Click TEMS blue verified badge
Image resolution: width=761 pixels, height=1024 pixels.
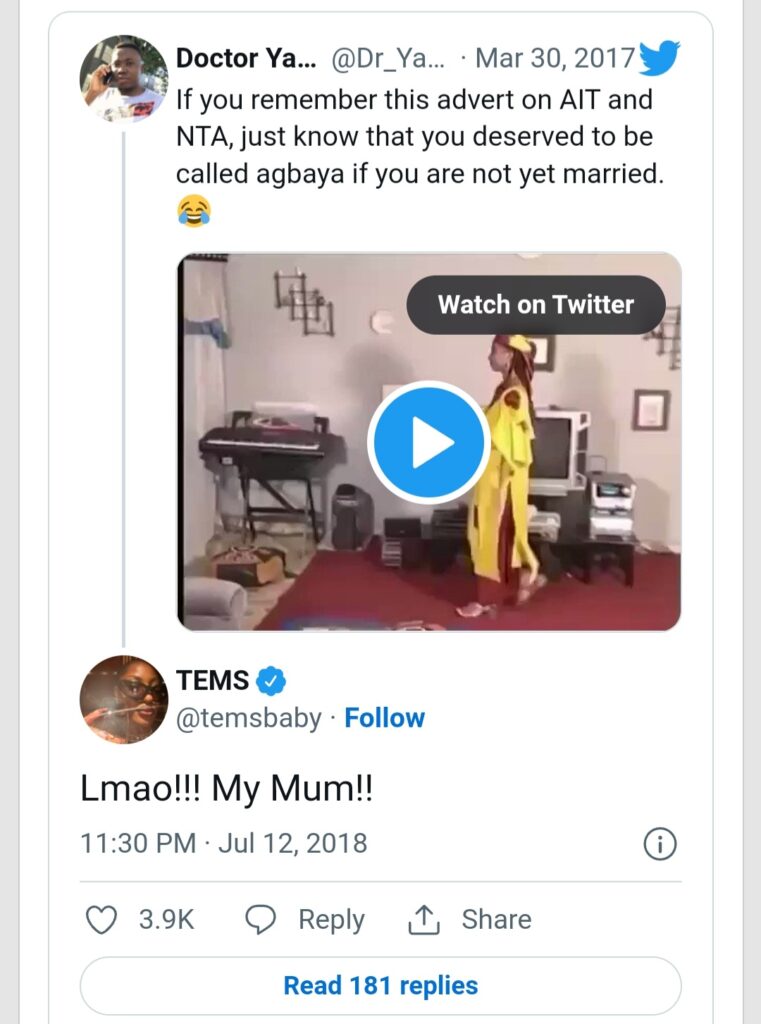(271, 681)
